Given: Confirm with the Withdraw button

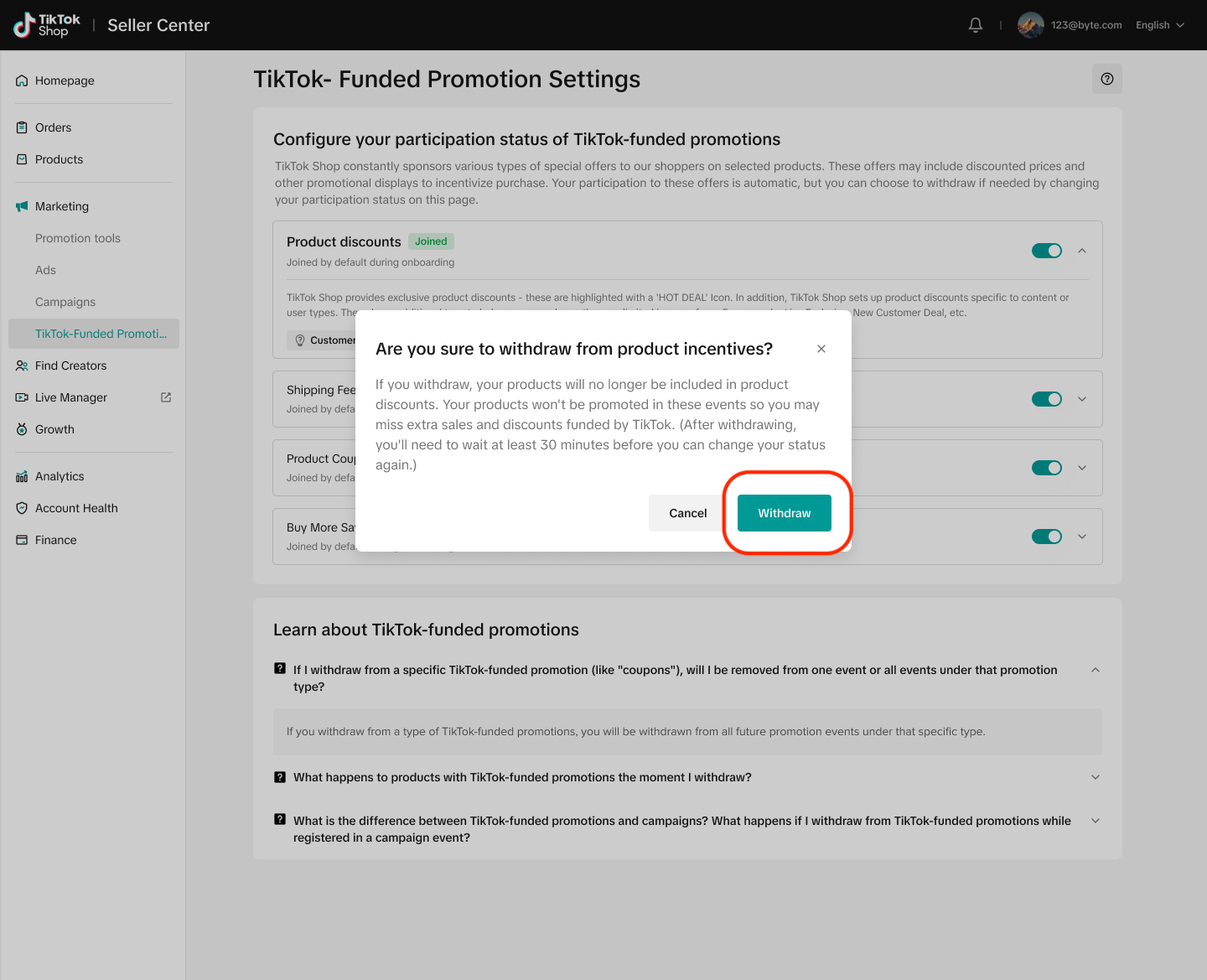Looking at the screenshot, I should (784, 513).
